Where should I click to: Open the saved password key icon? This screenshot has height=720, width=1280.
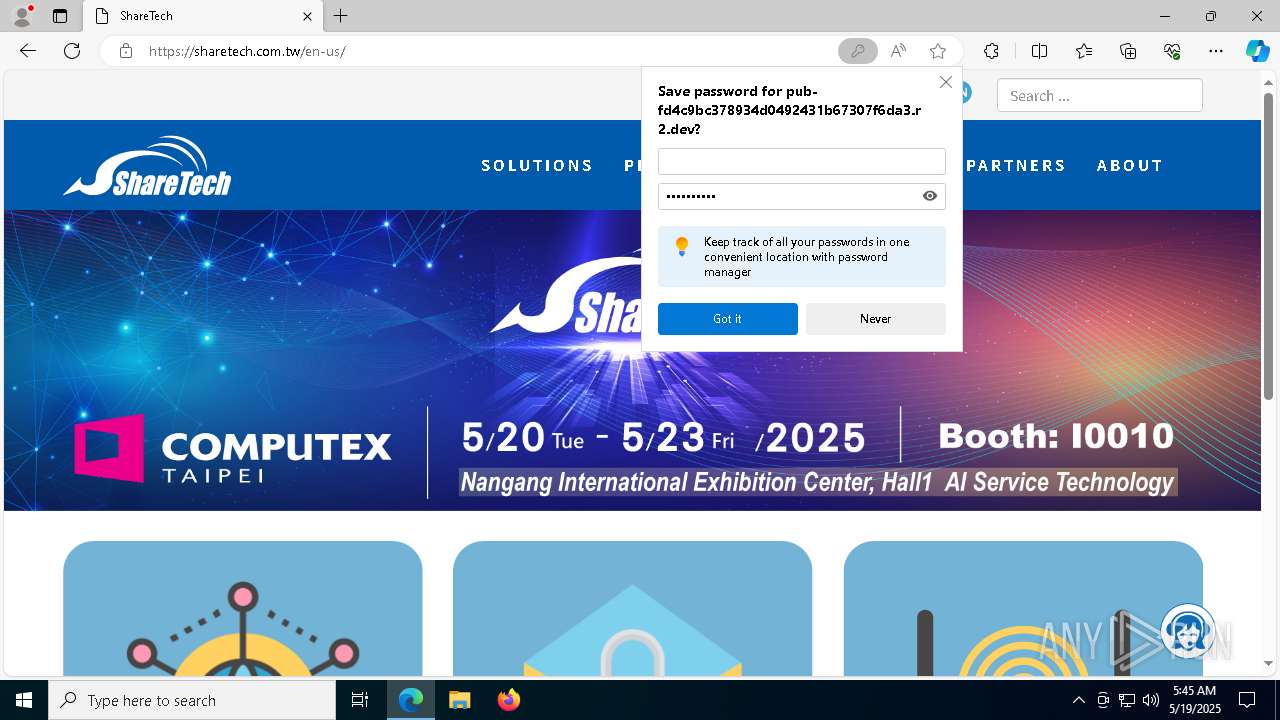click(x=857, y=51)
